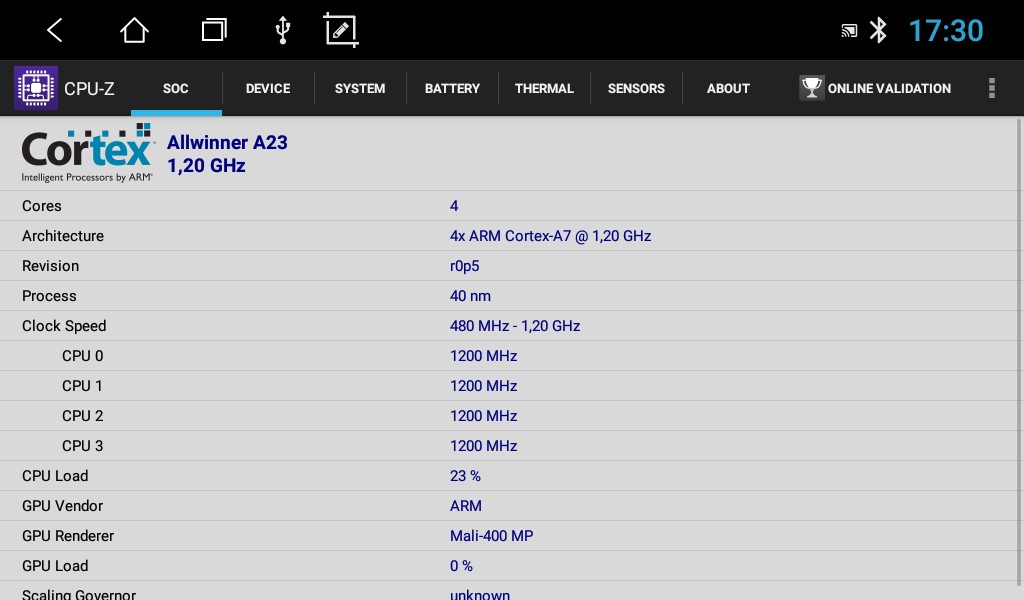Tap the USB connection icon

[x=283, y=30]
